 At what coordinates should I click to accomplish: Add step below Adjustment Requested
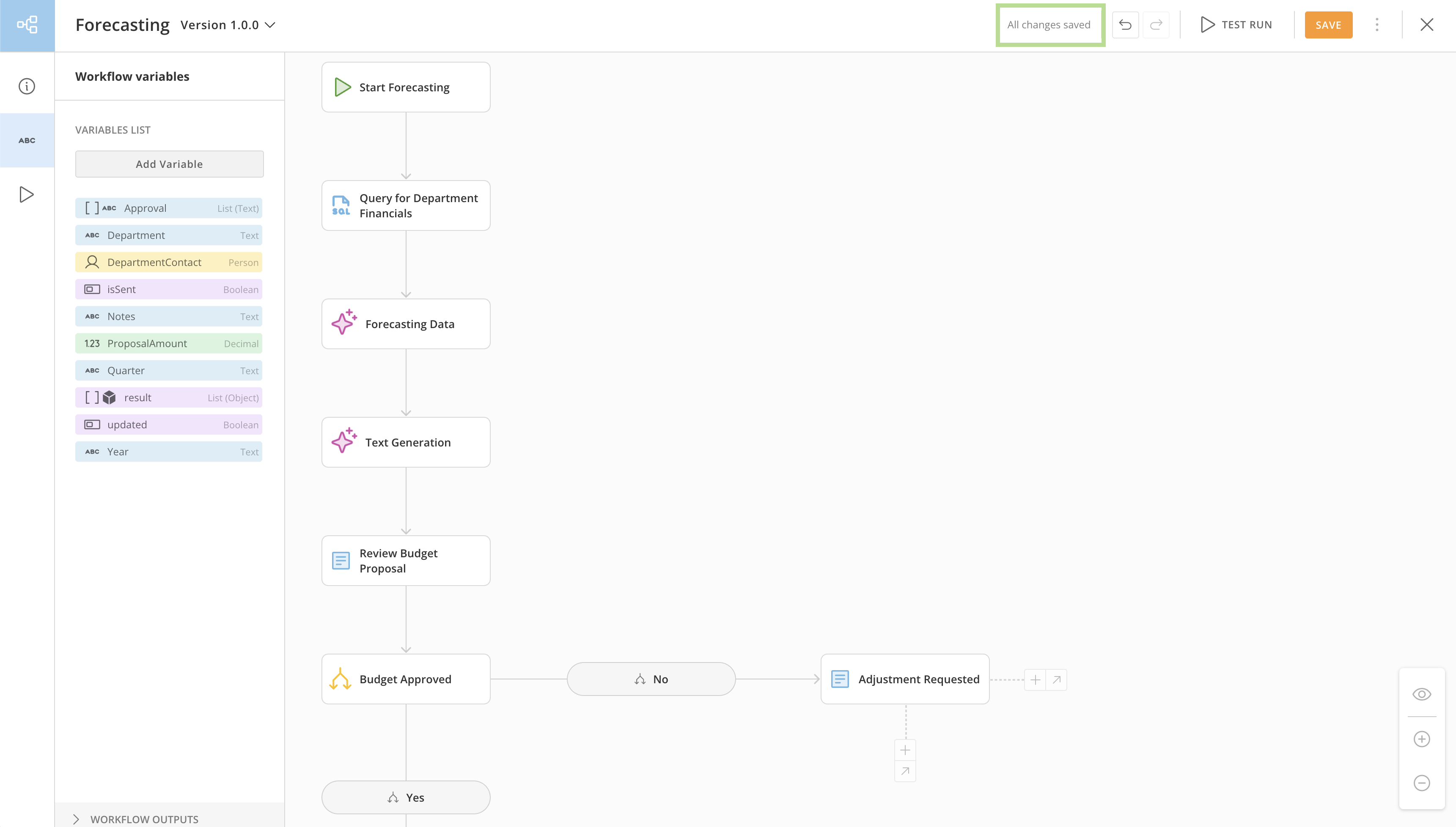click(x=905, y=750)
